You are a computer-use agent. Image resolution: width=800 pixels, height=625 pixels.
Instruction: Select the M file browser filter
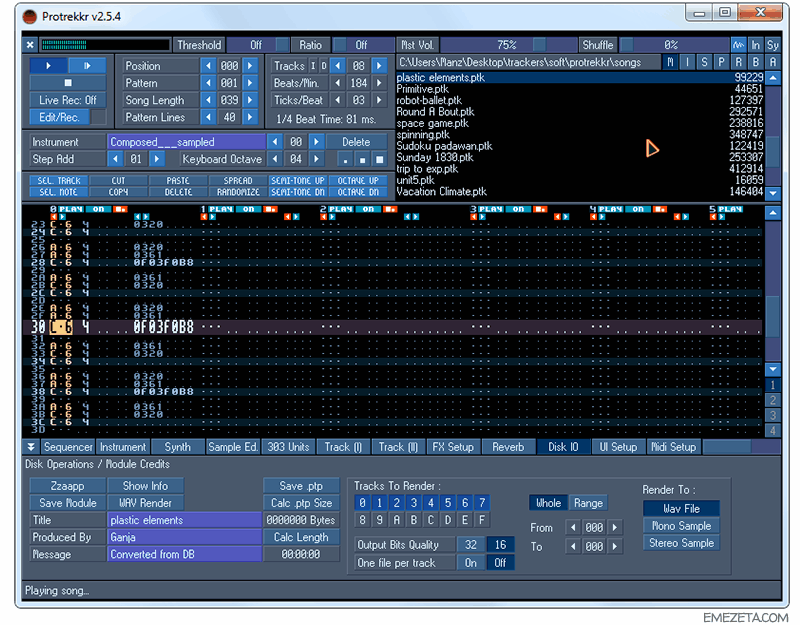tap(670, 62)
